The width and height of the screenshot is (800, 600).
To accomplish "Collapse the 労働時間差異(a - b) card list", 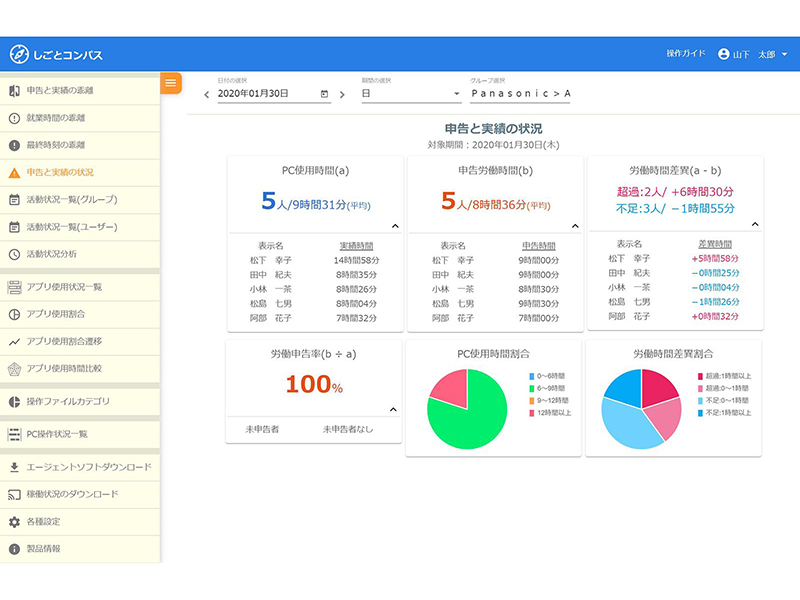I will click(755, 224).
